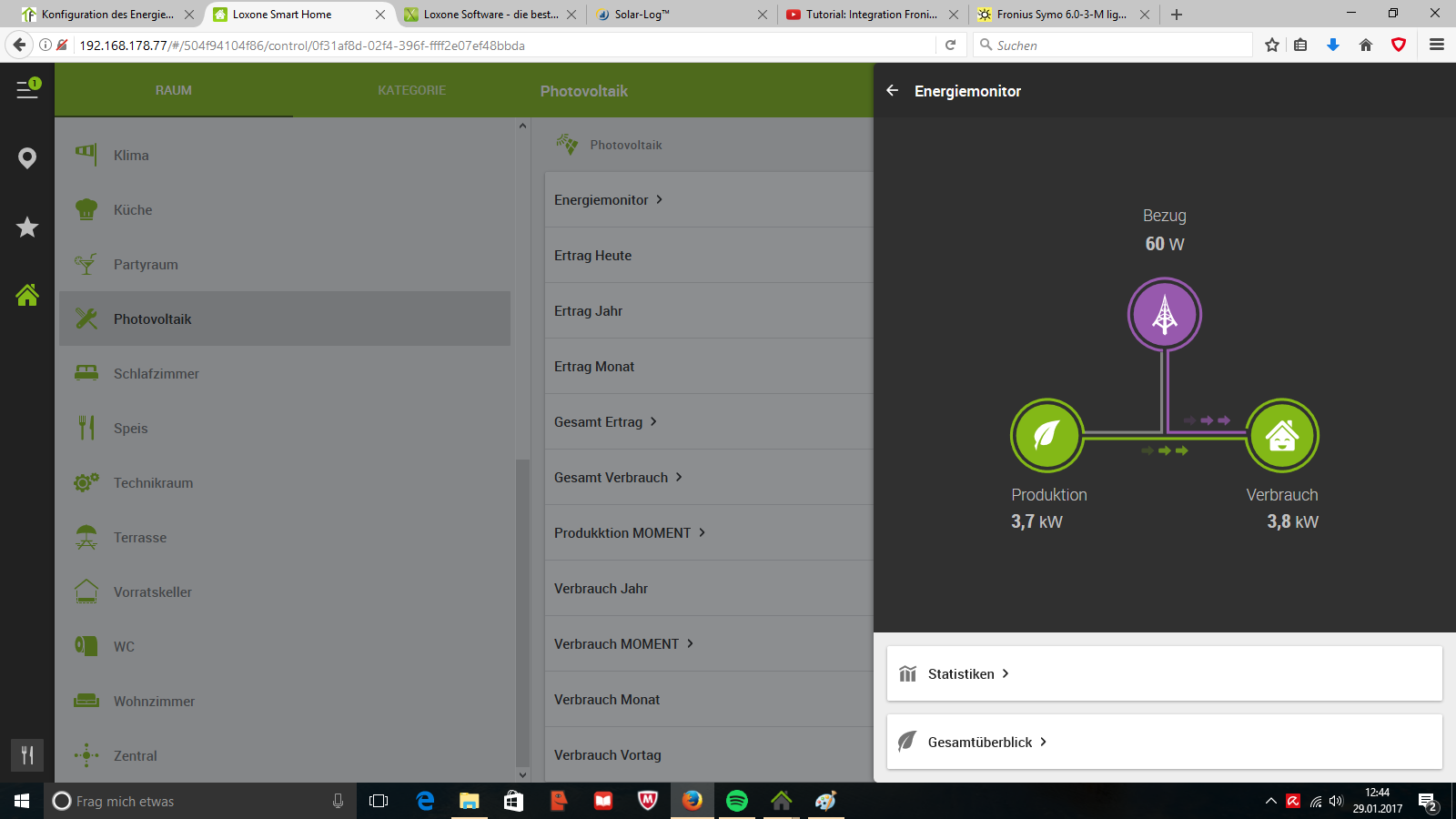Expand the Energiemonitor entry
This screenshot has width=1456, height=819.
click(x=709, y=199)
